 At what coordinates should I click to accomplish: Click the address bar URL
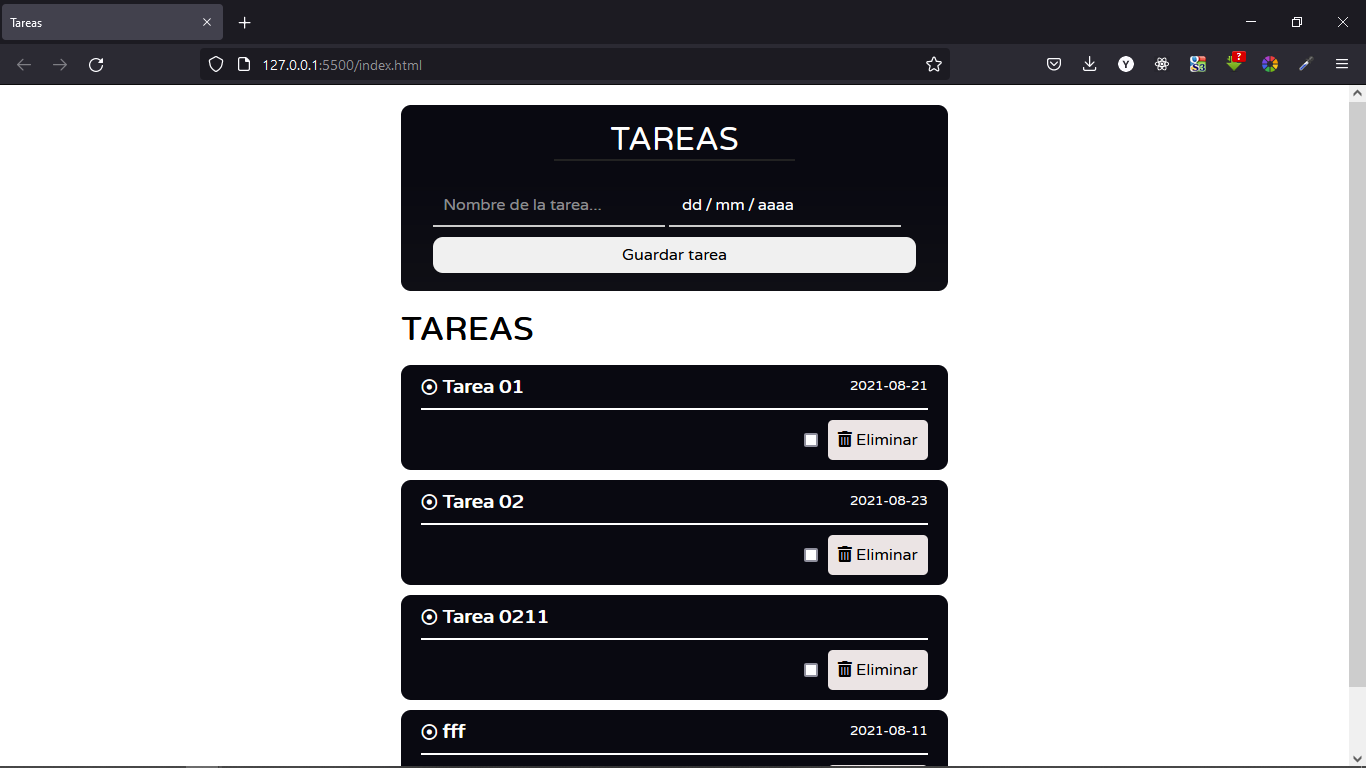pos(342,65)
